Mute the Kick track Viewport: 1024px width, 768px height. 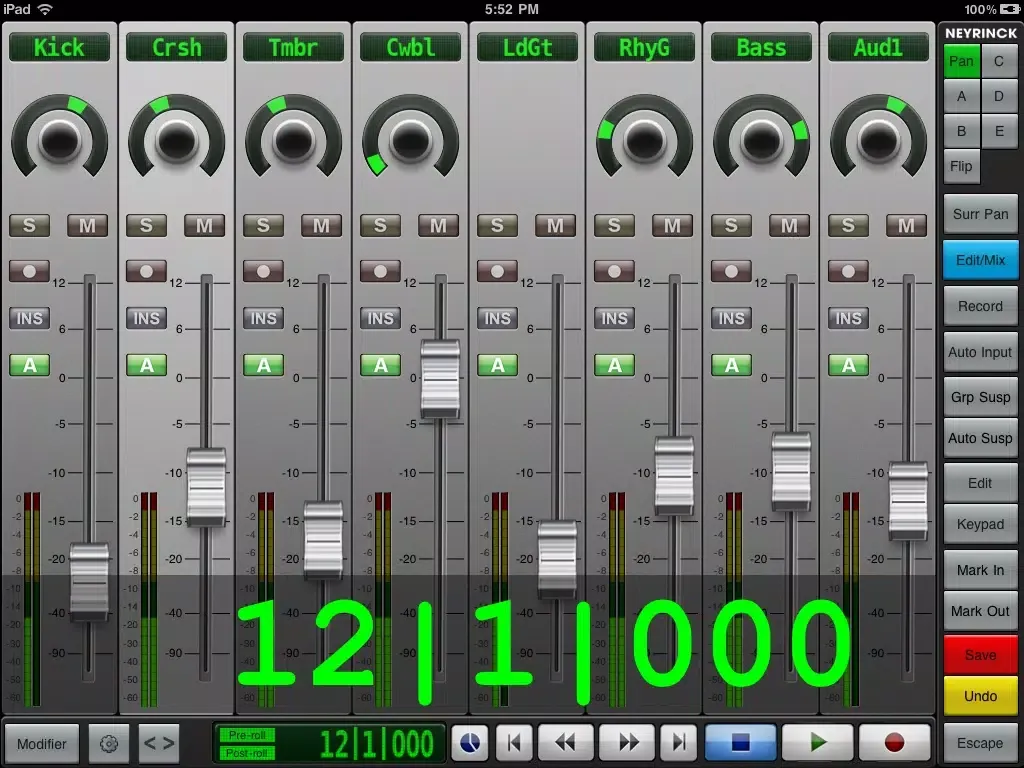[88, 225]
